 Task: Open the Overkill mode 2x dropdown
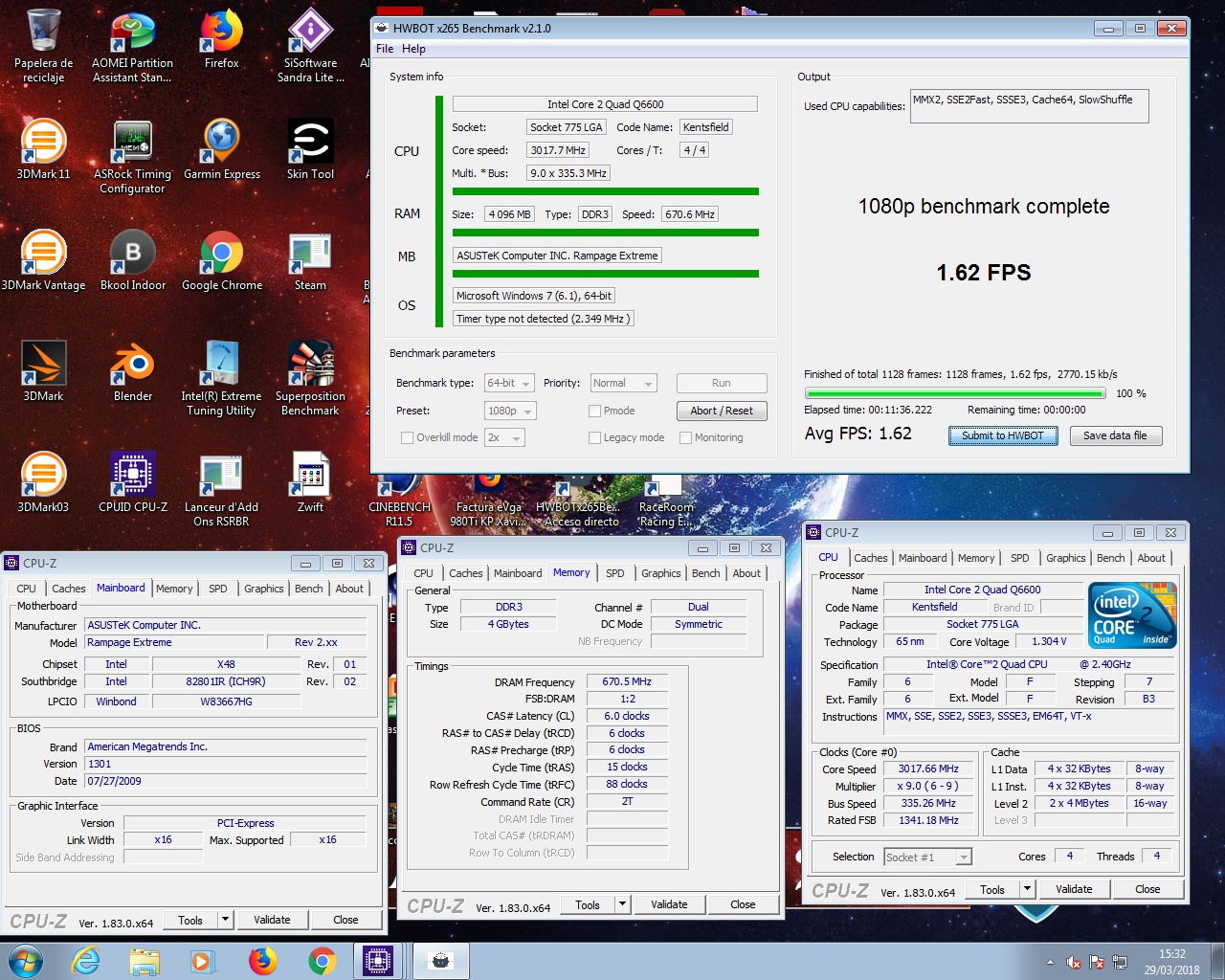click(504, 437)
